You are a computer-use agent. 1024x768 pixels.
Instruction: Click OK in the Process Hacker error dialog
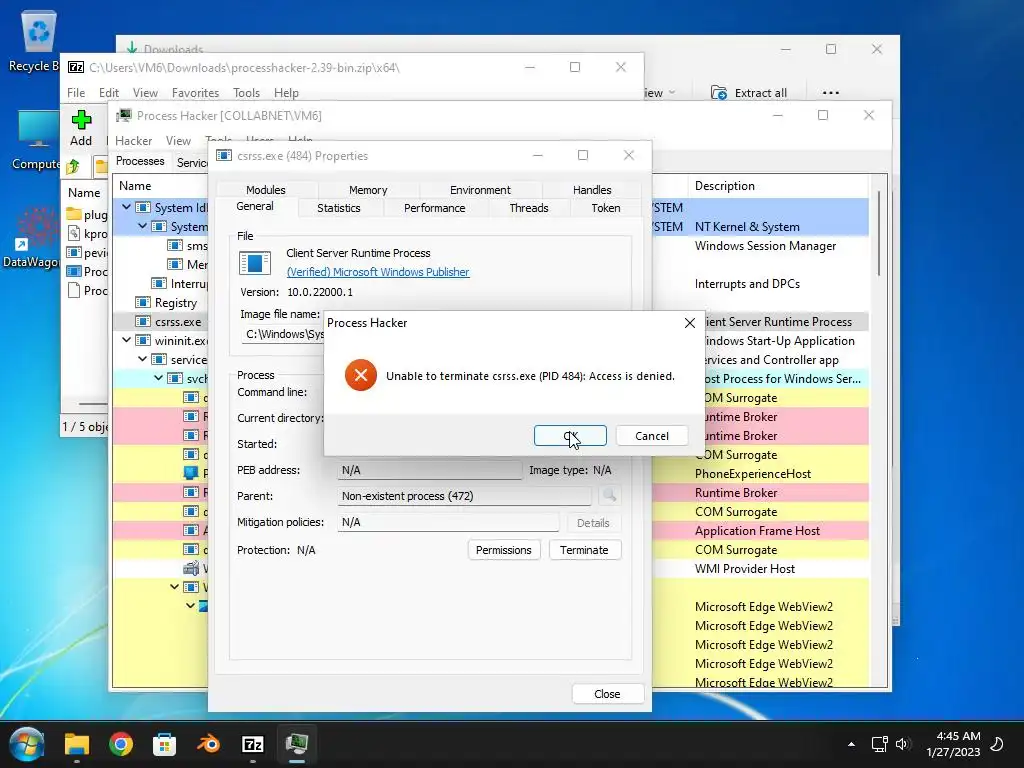[570, 436]
